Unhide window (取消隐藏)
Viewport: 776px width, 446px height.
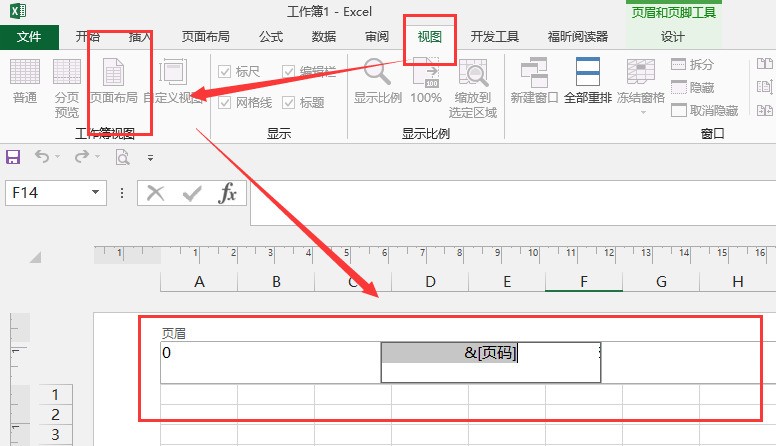pyautogui.click(x=705, y=110)
